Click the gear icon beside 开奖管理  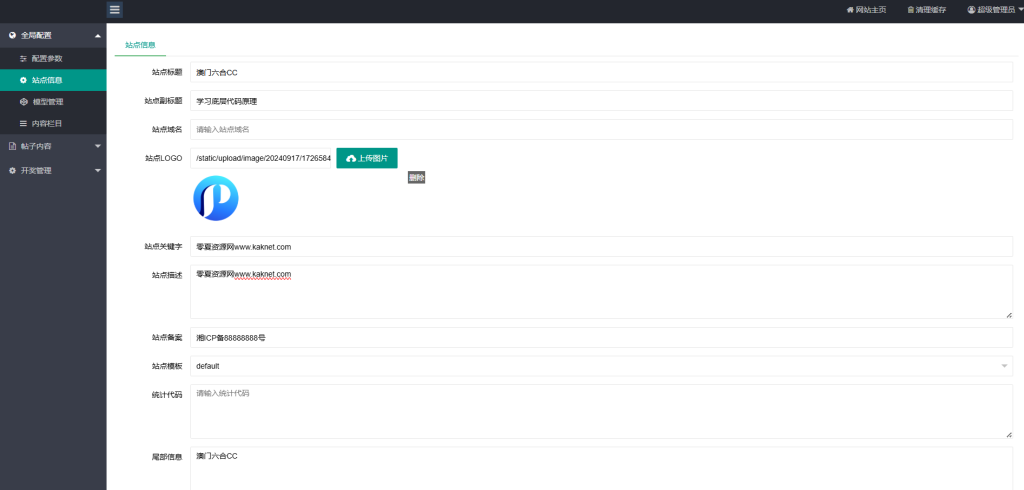[x=12, y=171]
